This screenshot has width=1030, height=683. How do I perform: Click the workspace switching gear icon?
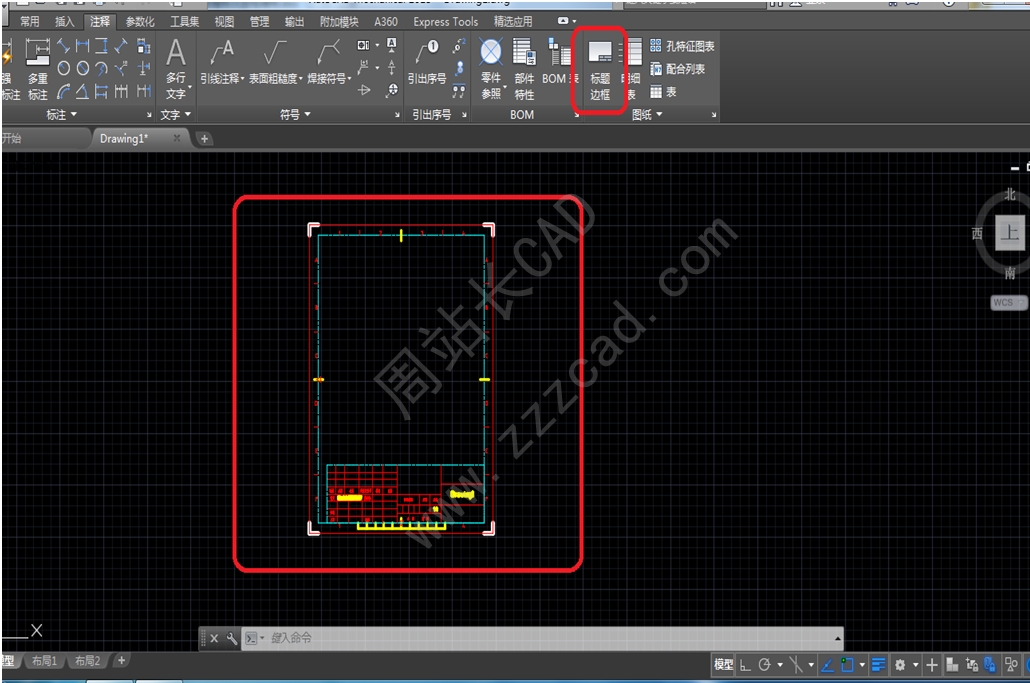[x=900, y=665]
